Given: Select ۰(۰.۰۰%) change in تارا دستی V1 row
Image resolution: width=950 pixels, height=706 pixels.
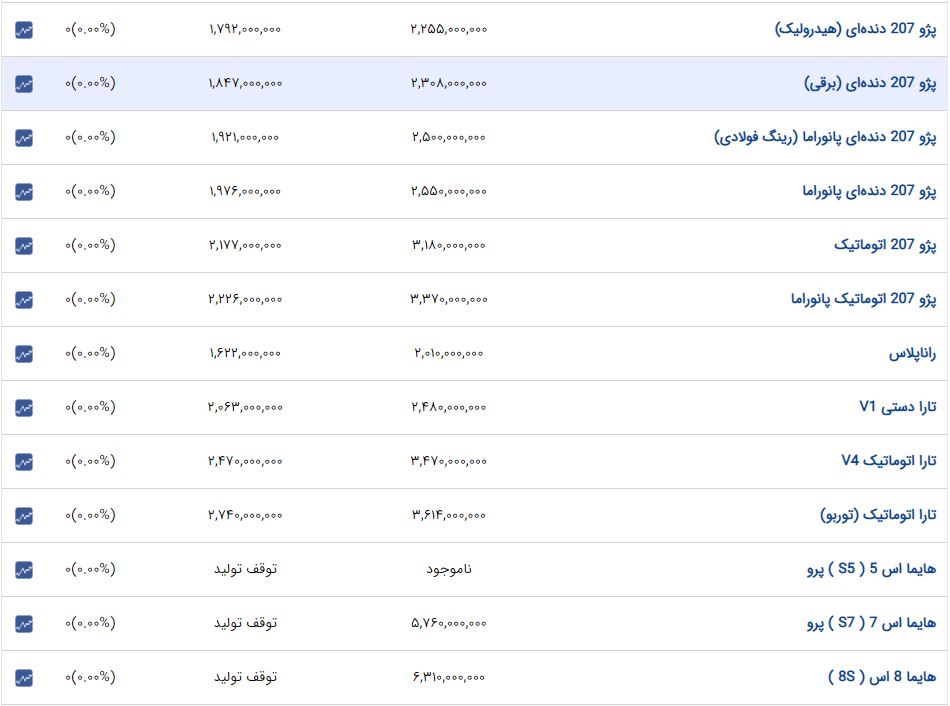Looking at the screenshot, I should pyautogui.click(x=90, y=407).
